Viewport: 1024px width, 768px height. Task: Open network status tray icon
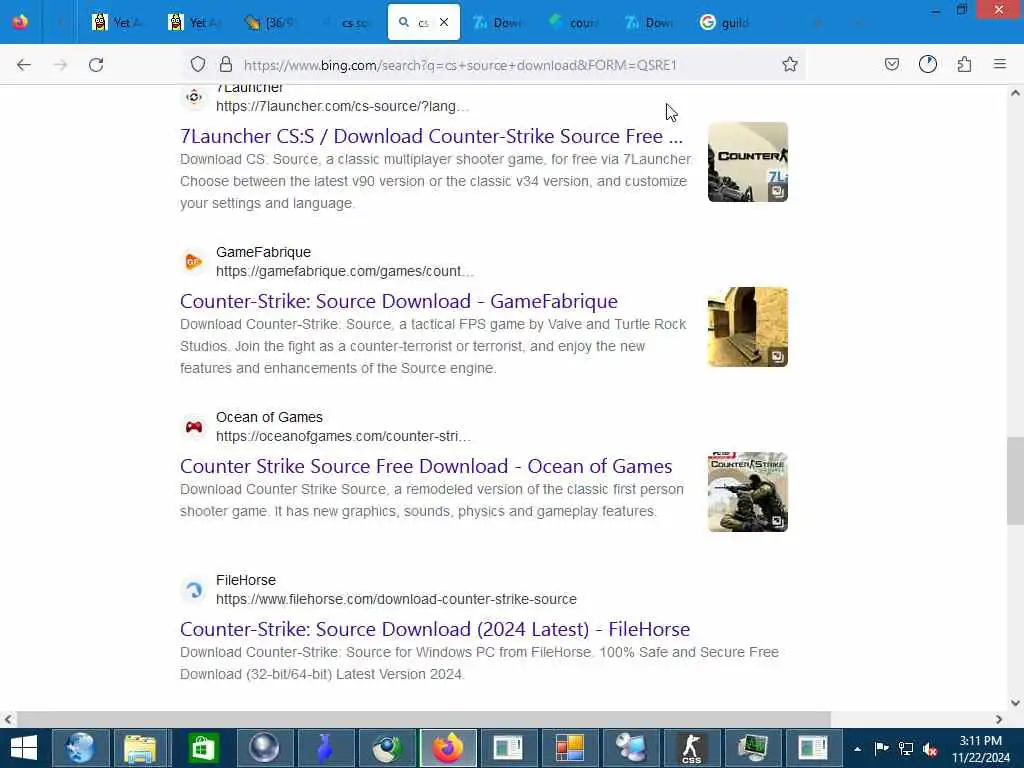pyautogui.click(x=906, y=748)
